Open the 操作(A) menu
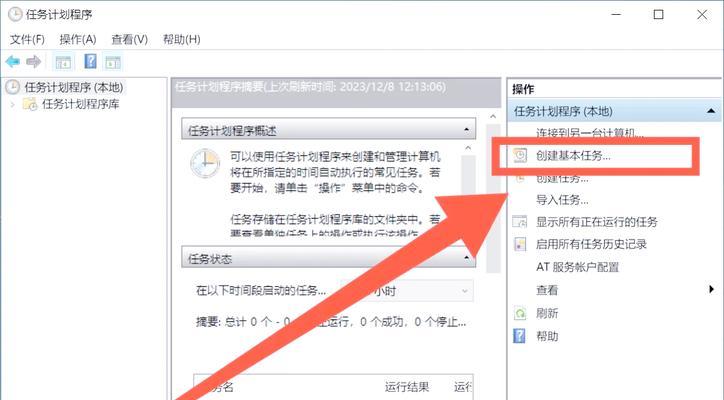The height and width of the screenshot is (400, 724). click(x=78, y=40)
